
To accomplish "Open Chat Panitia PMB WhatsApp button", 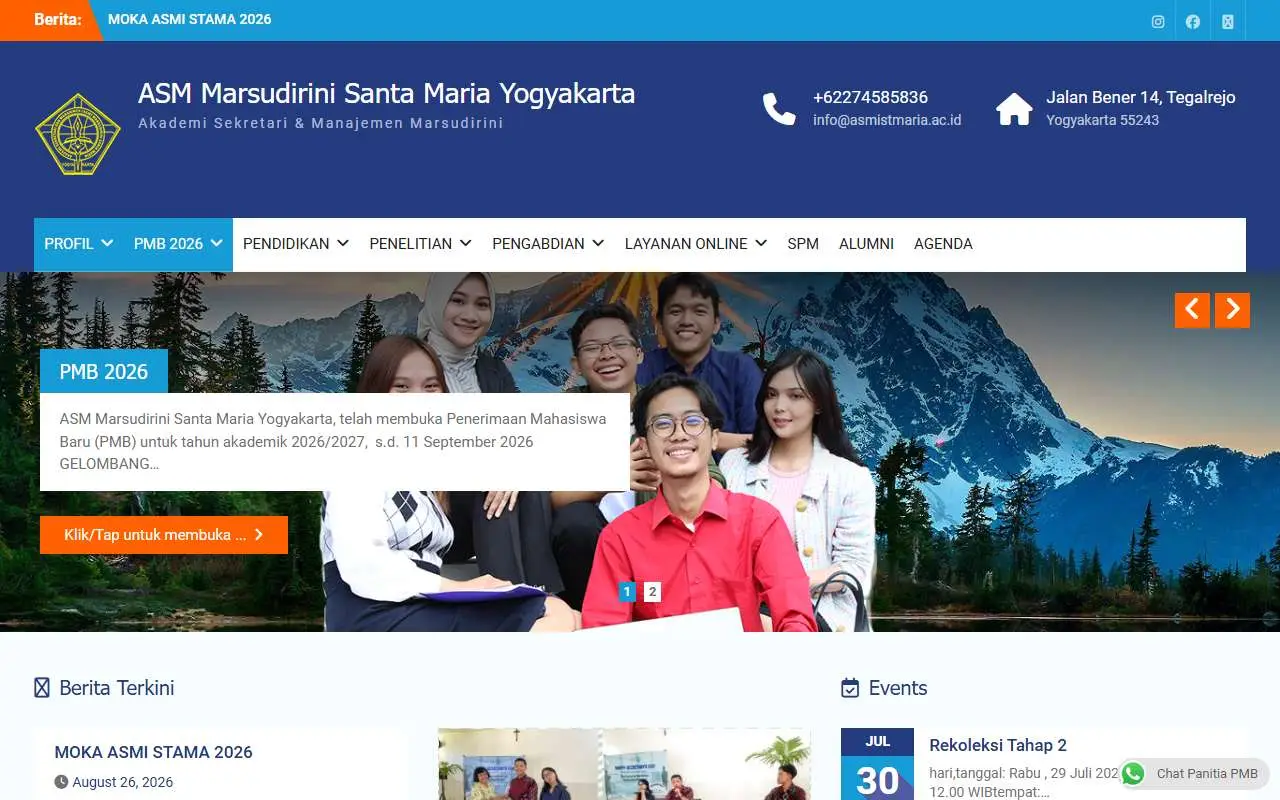I will (x=1194, y=774).
